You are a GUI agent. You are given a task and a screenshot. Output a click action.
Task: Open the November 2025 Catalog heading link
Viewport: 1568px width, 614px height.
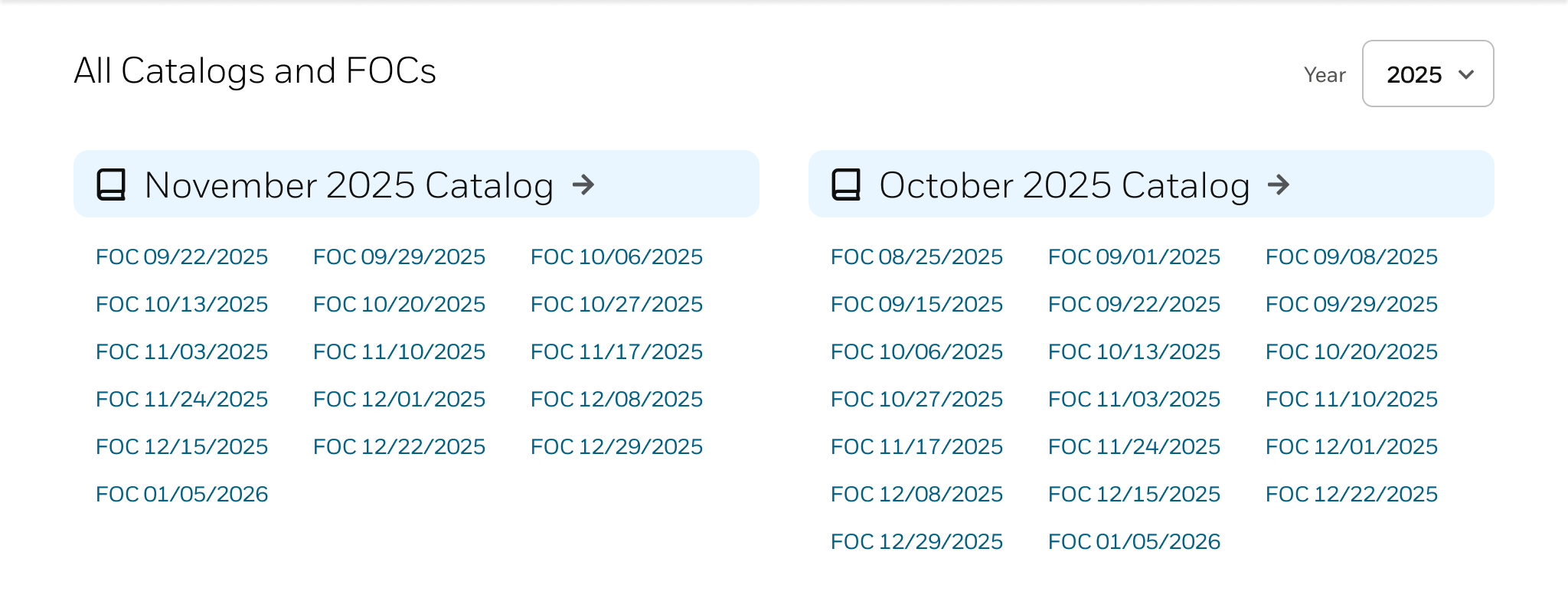(x=348, y=185)
